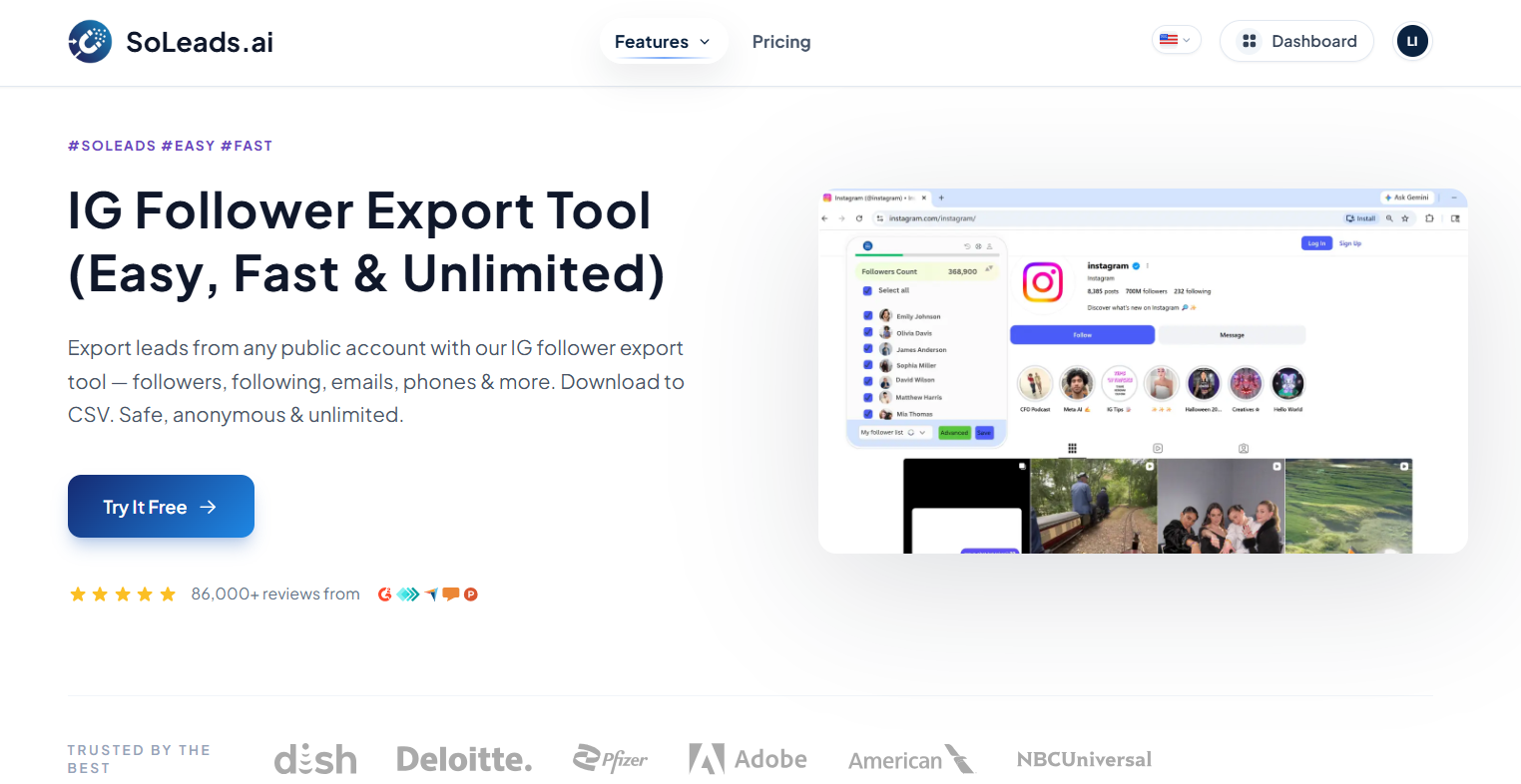Viewport: 1521px width, 784px height.
Task: Select tagged posts tab icon in demo
Action: [x=1244, y=449]
